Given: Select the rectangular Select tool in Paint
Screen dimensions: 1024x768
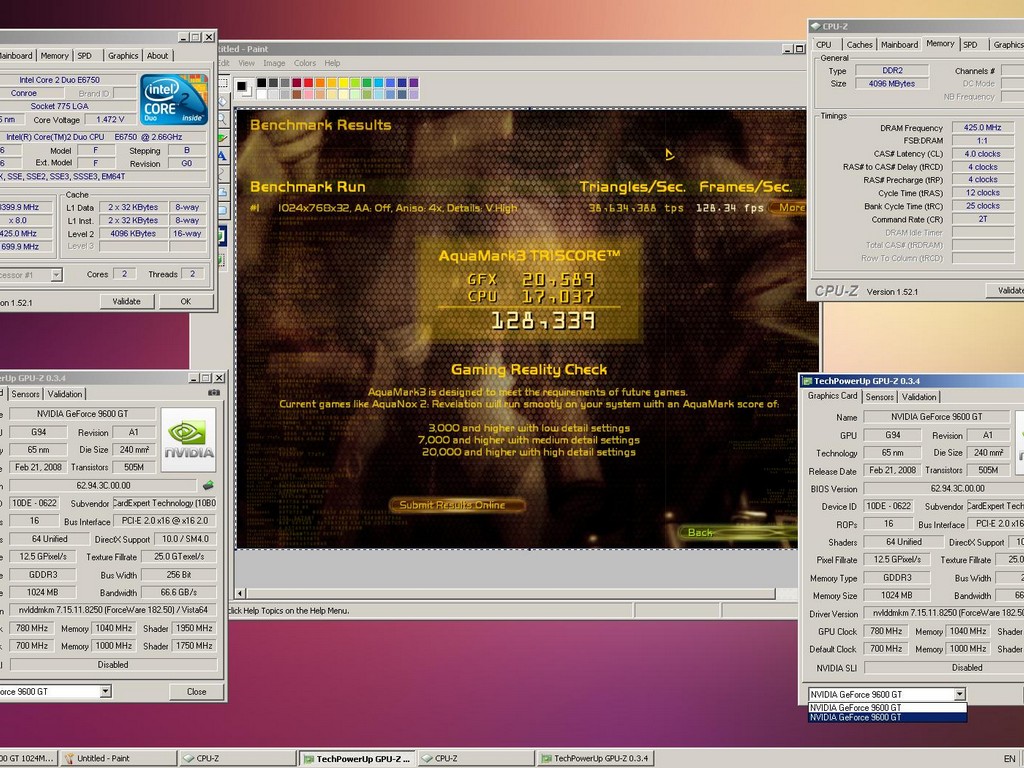Looking at the screenshot, I should tap(223, 83).
